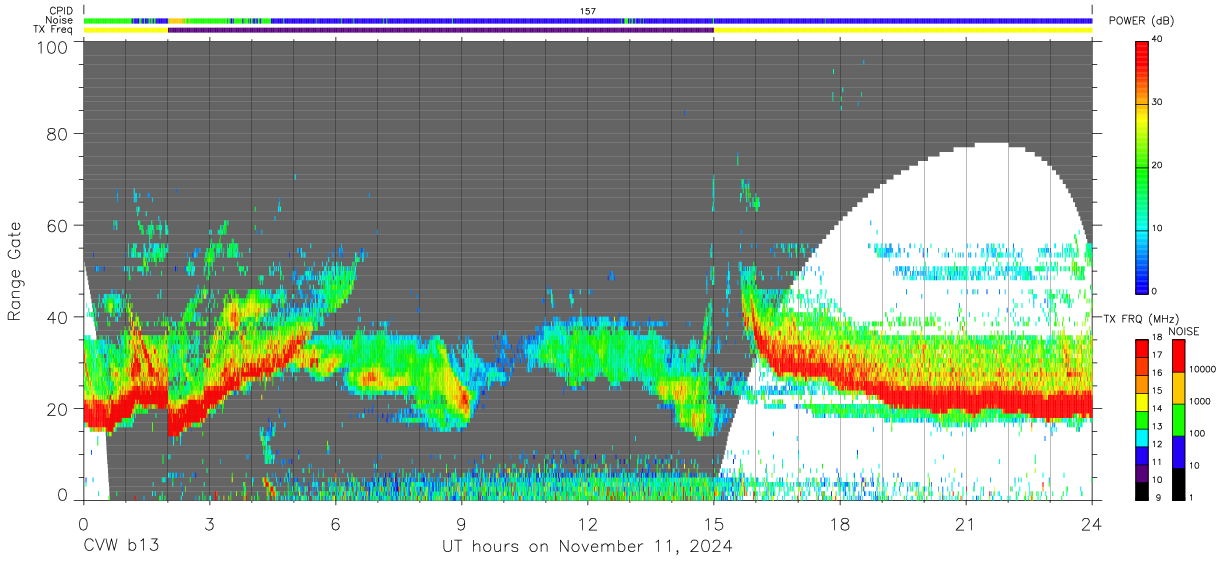Click noise scale label '10000'
The width and height of the screenshot is (1228, 567).
pos(1204,370)
